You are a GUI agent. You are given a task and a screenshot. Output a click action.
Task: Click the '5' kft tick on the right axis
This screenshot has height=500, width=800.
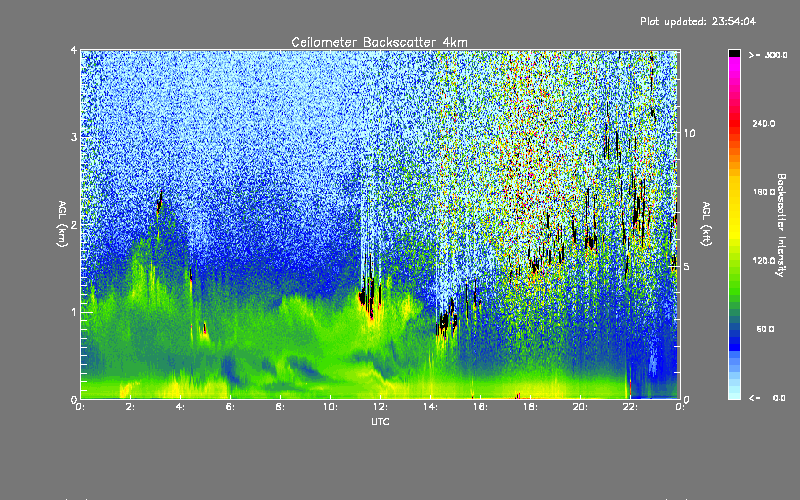point(686,267)
